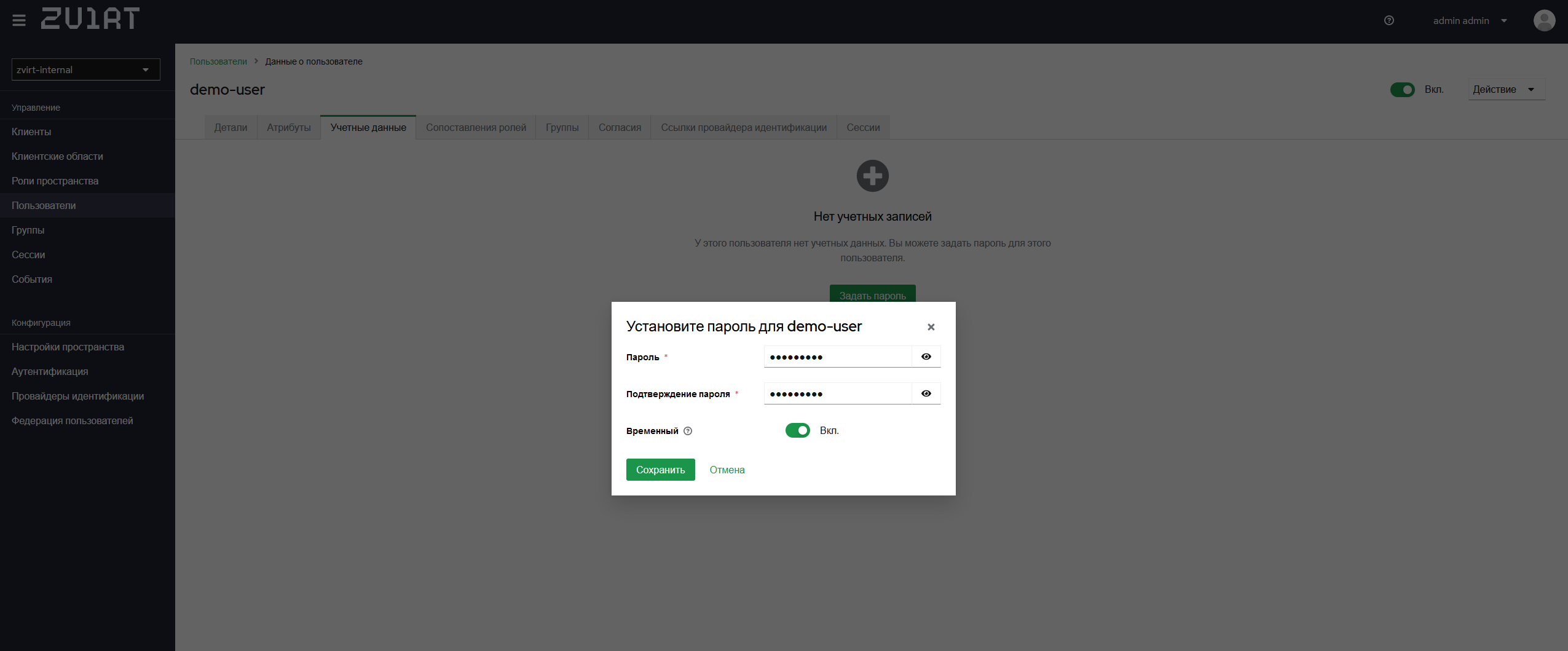This screenshot has height=651, width=1568.
Task: Toggle the user enabled Вкл. switch
Action: (1402, 90)
